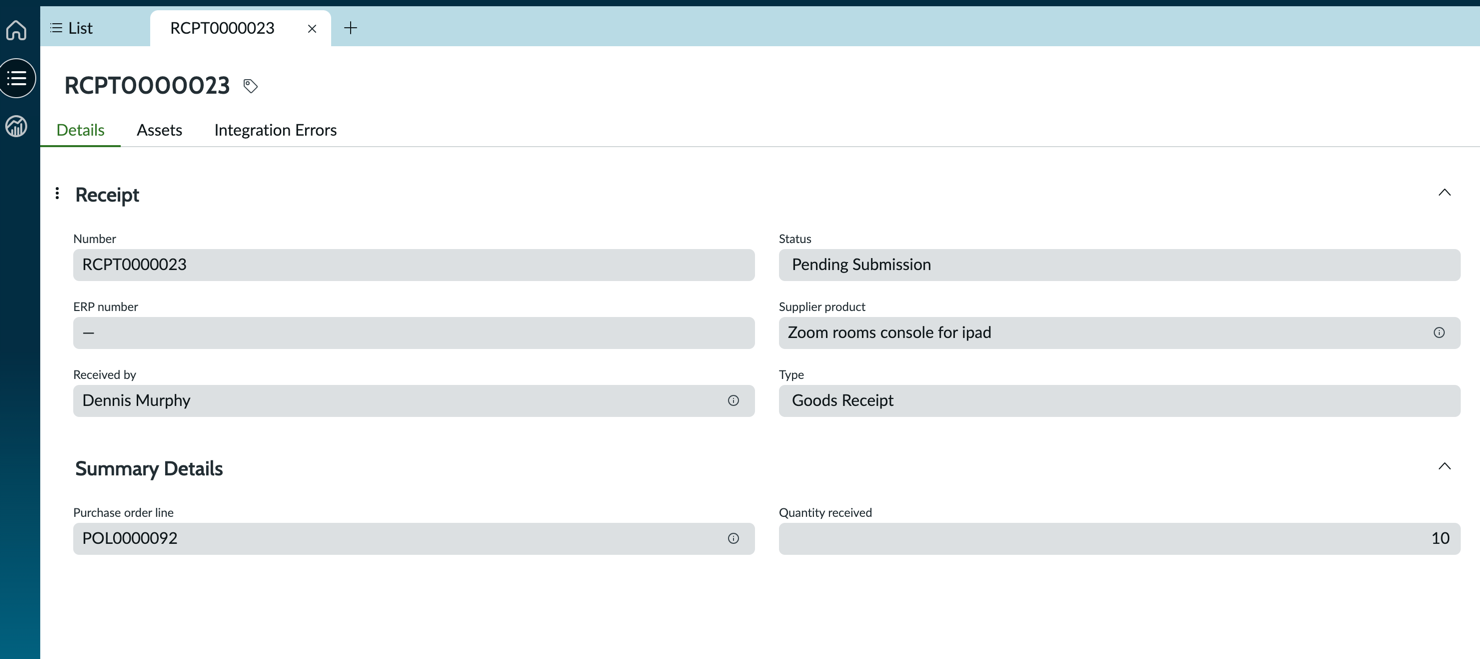Screen dimensions: 1480x659
Task: Click the ERP number field
Action: [414, 333]
